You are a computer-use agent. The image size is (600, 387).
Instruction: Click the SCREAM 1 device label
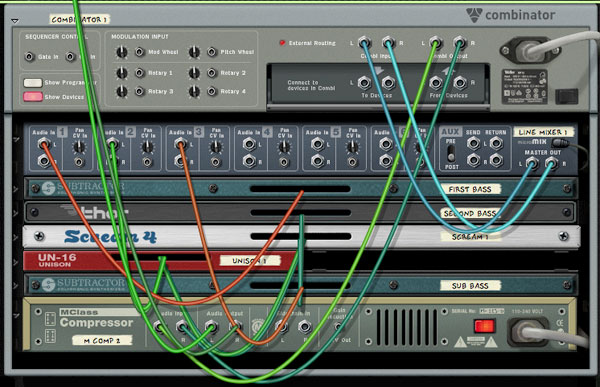point(470,237)
